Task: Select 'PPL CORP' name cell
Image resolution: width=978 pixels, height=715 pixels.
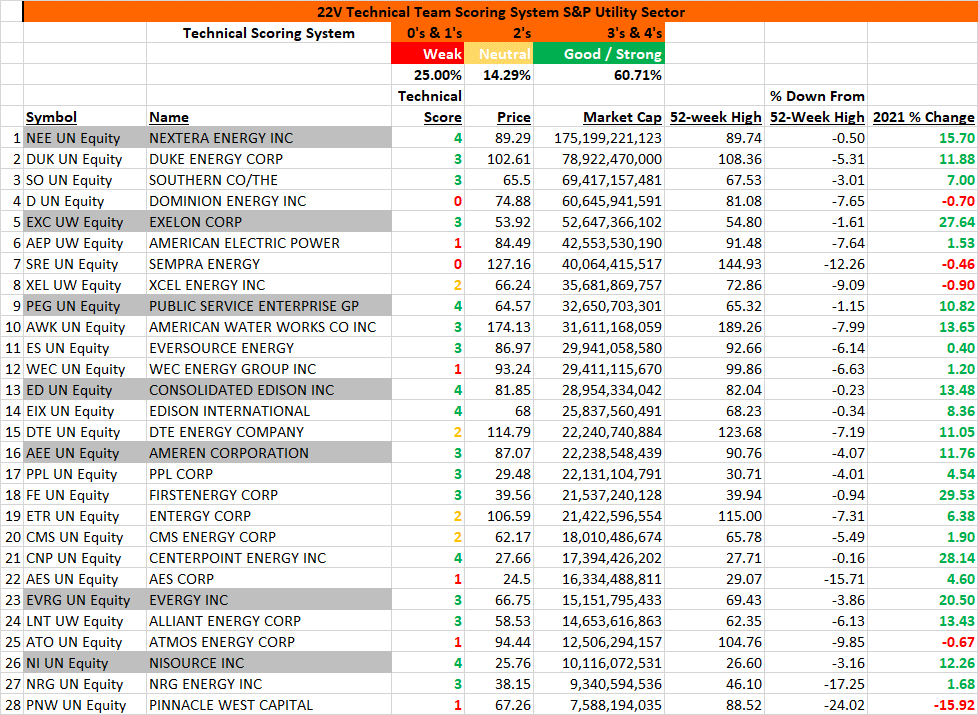Action: point(269,474)
